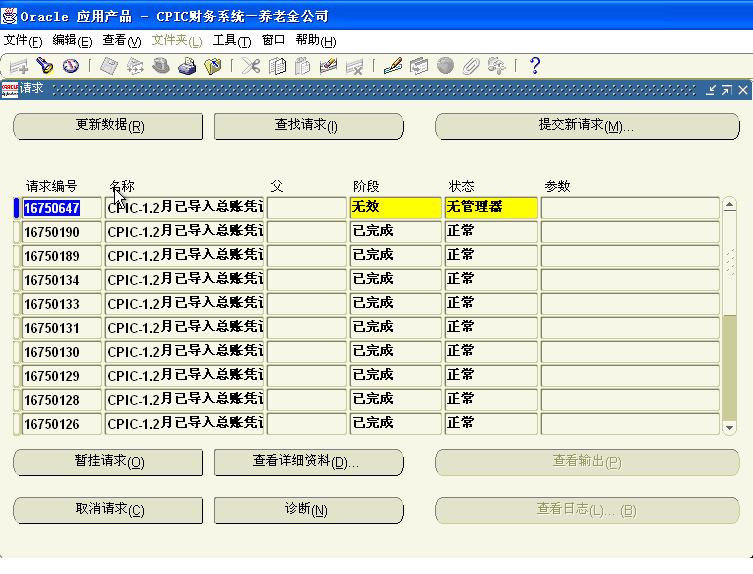This screenshot has height=574, width=753.
Task: Click the 提交新请求(M) button
Action: 587,126
